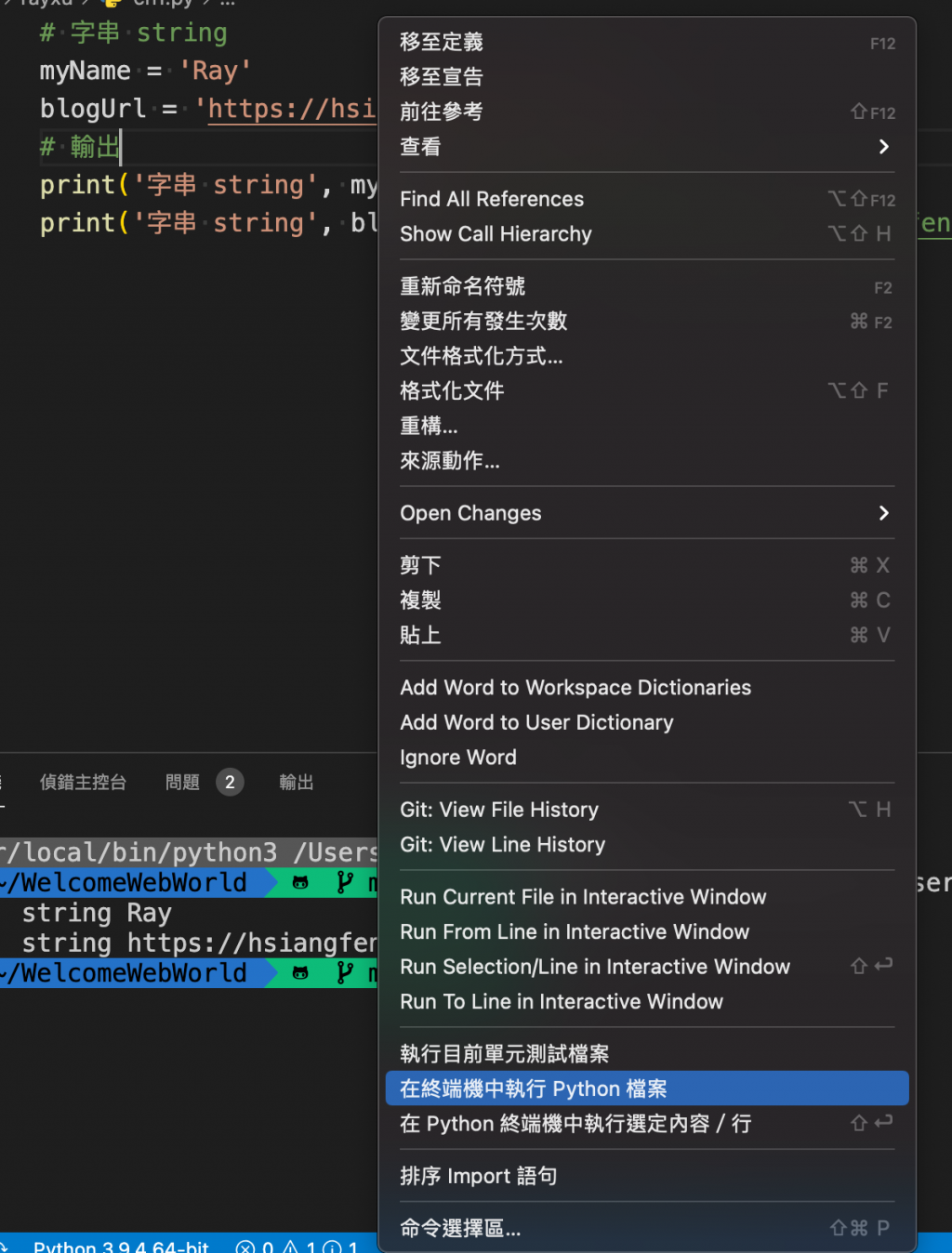Image resolution: width=952 pixels, height=1253 pixels.
Task: Click the blogUrl URL string link
Action: point(292,109)
